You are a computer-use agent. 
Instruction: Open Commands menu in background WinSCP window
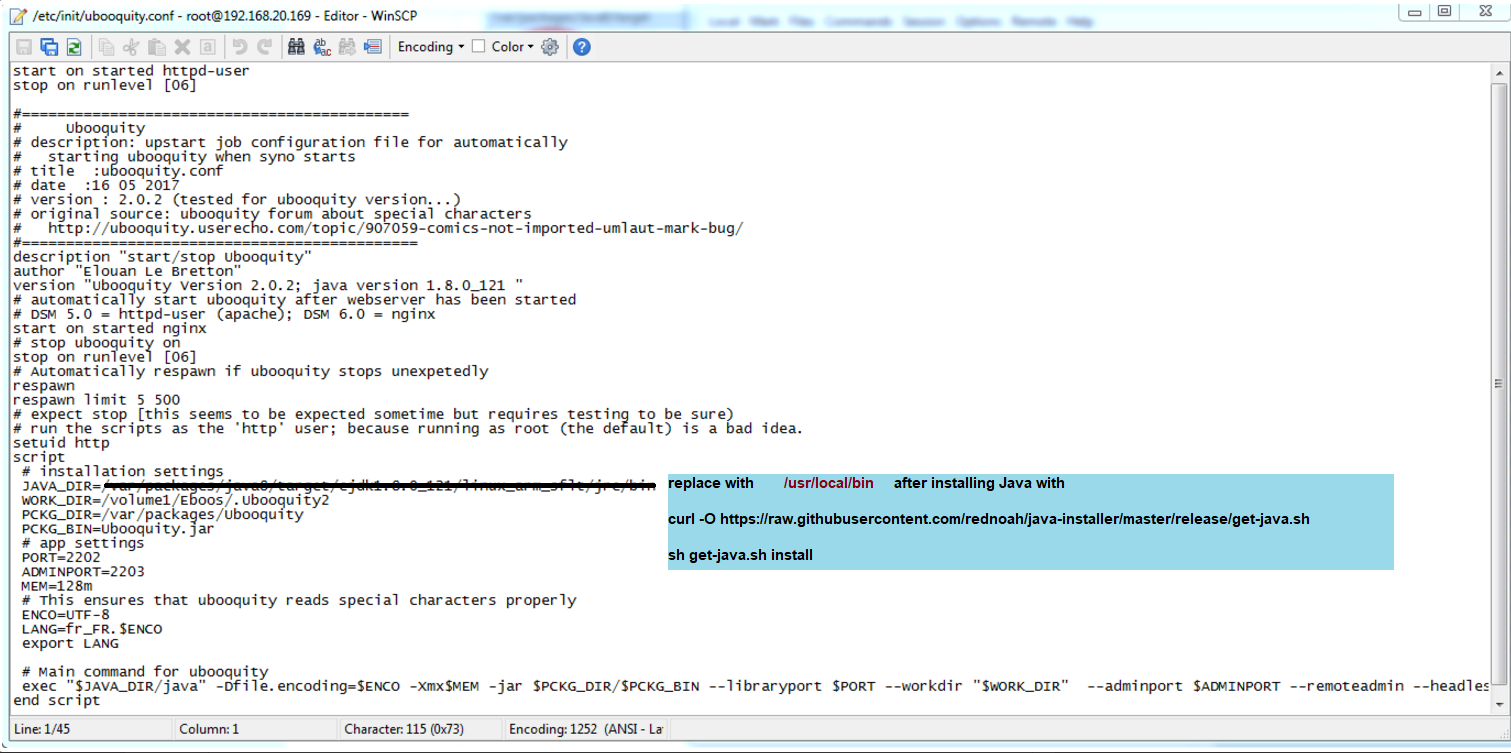pyautogui.click(x=858, y=21)
